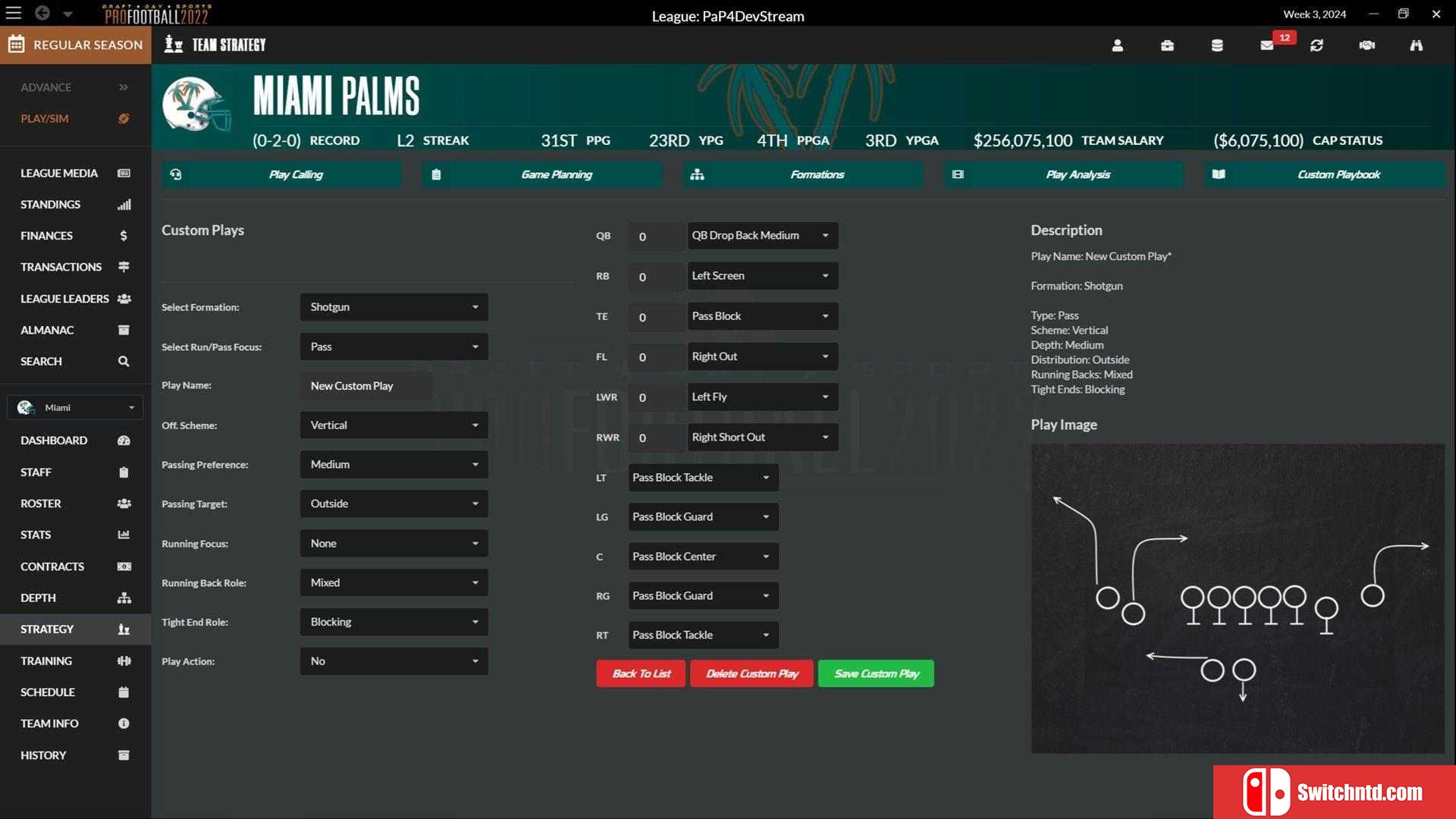Switch to the Game Planning tab
The image size is (1456, 819).
point(542,174)
